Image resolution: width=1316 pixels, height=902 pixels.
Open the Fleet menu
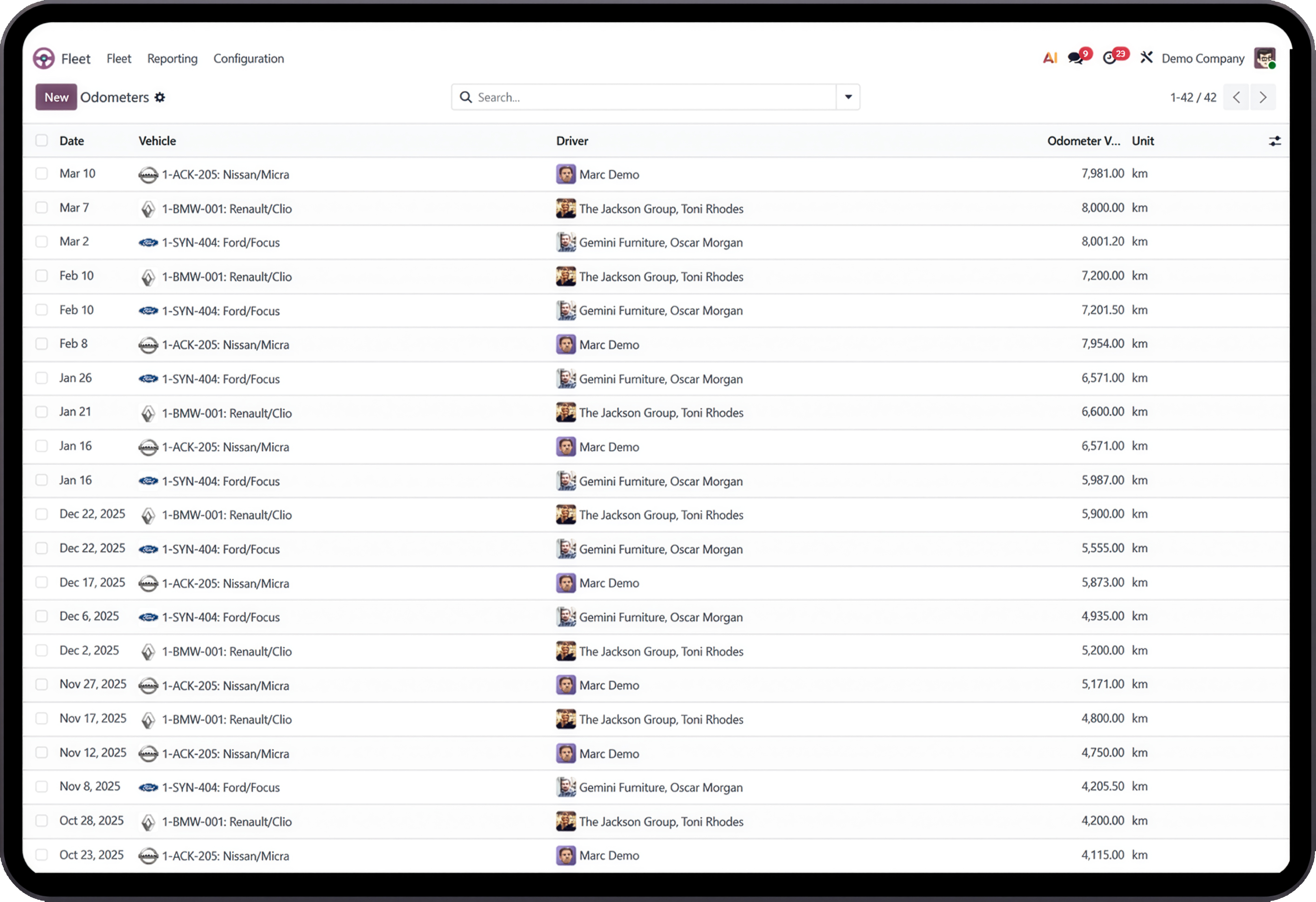pyautogui.click(x=119, y=58)
